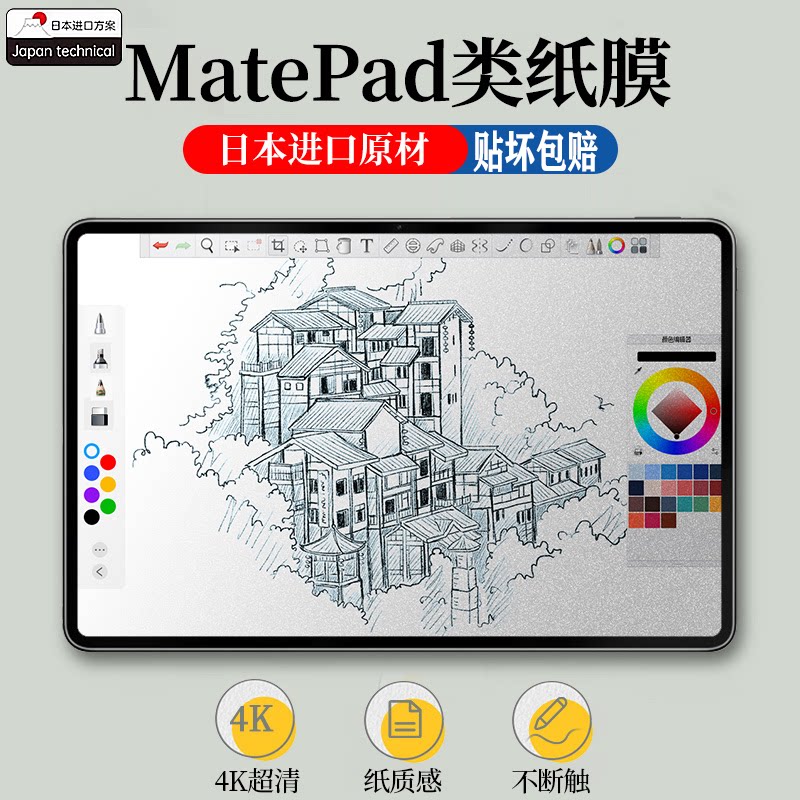Expand more brush options via the ellipsis
This screenshot has width=800, height=800.
coord(100,548)
